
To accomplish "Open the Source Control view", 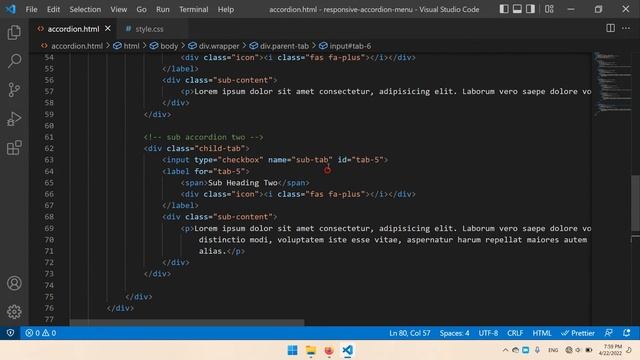I will pos(14,90).
